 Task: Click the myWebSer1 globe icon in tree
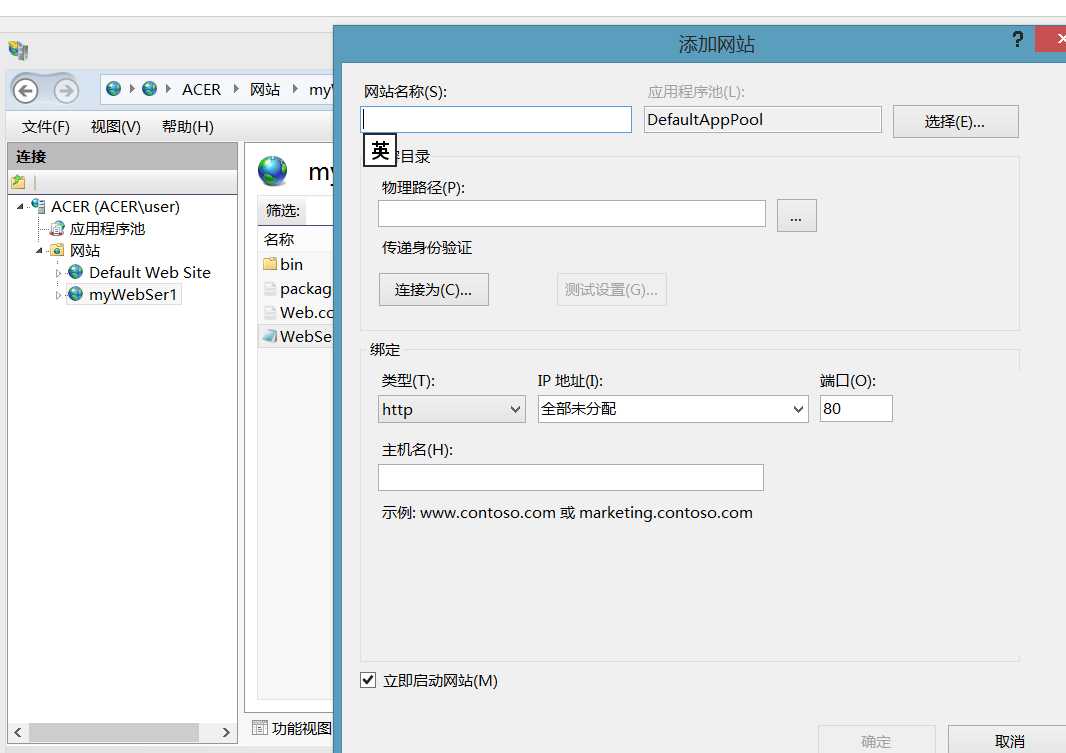[75, 294]
